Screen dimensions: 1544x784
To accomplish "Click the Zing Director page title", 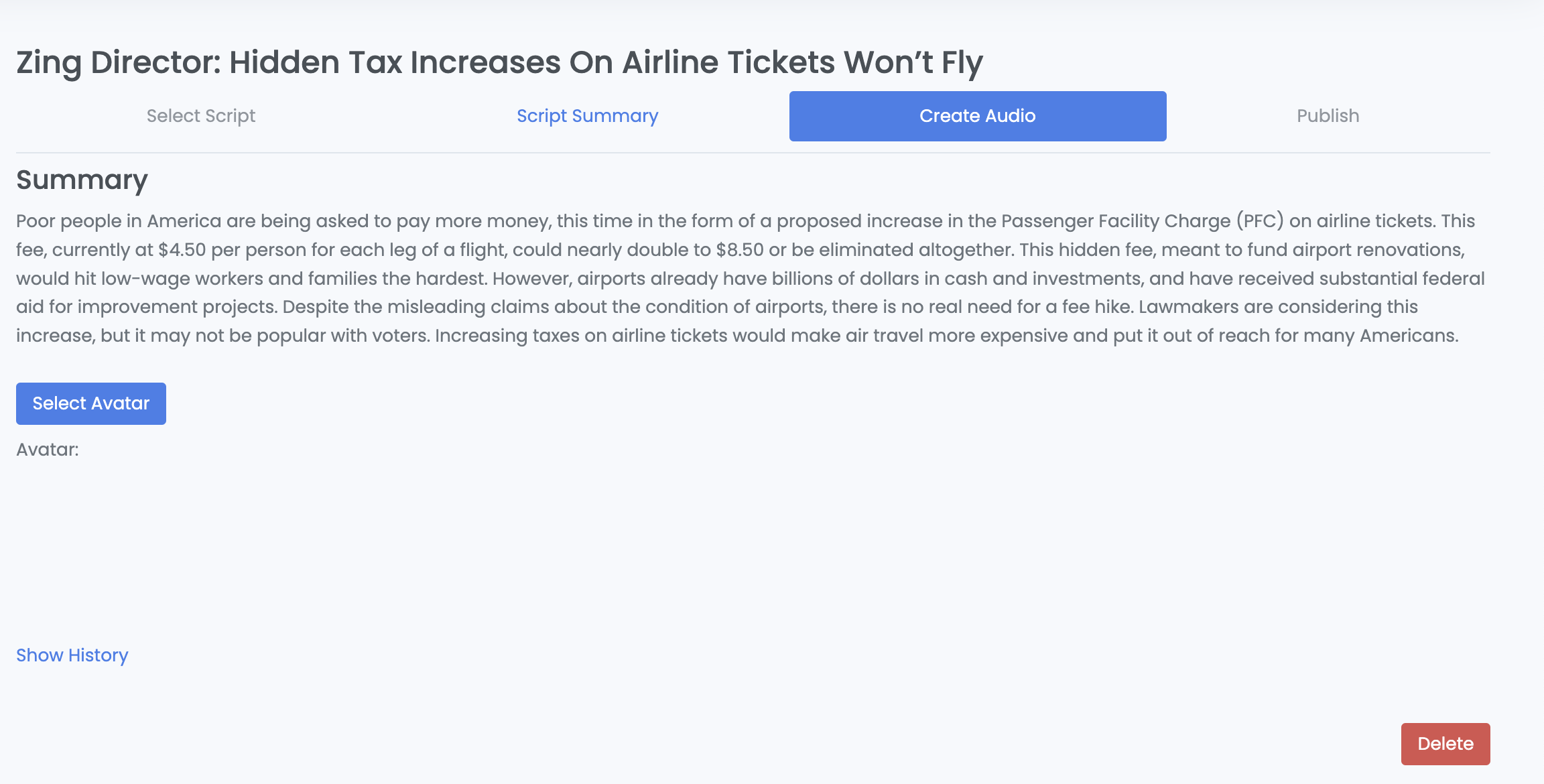I will point(499,63).
